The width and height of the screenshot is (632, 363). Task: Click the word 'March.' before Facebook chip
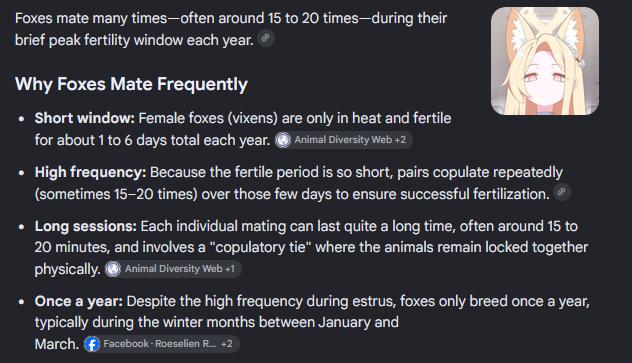pos(56,344)
